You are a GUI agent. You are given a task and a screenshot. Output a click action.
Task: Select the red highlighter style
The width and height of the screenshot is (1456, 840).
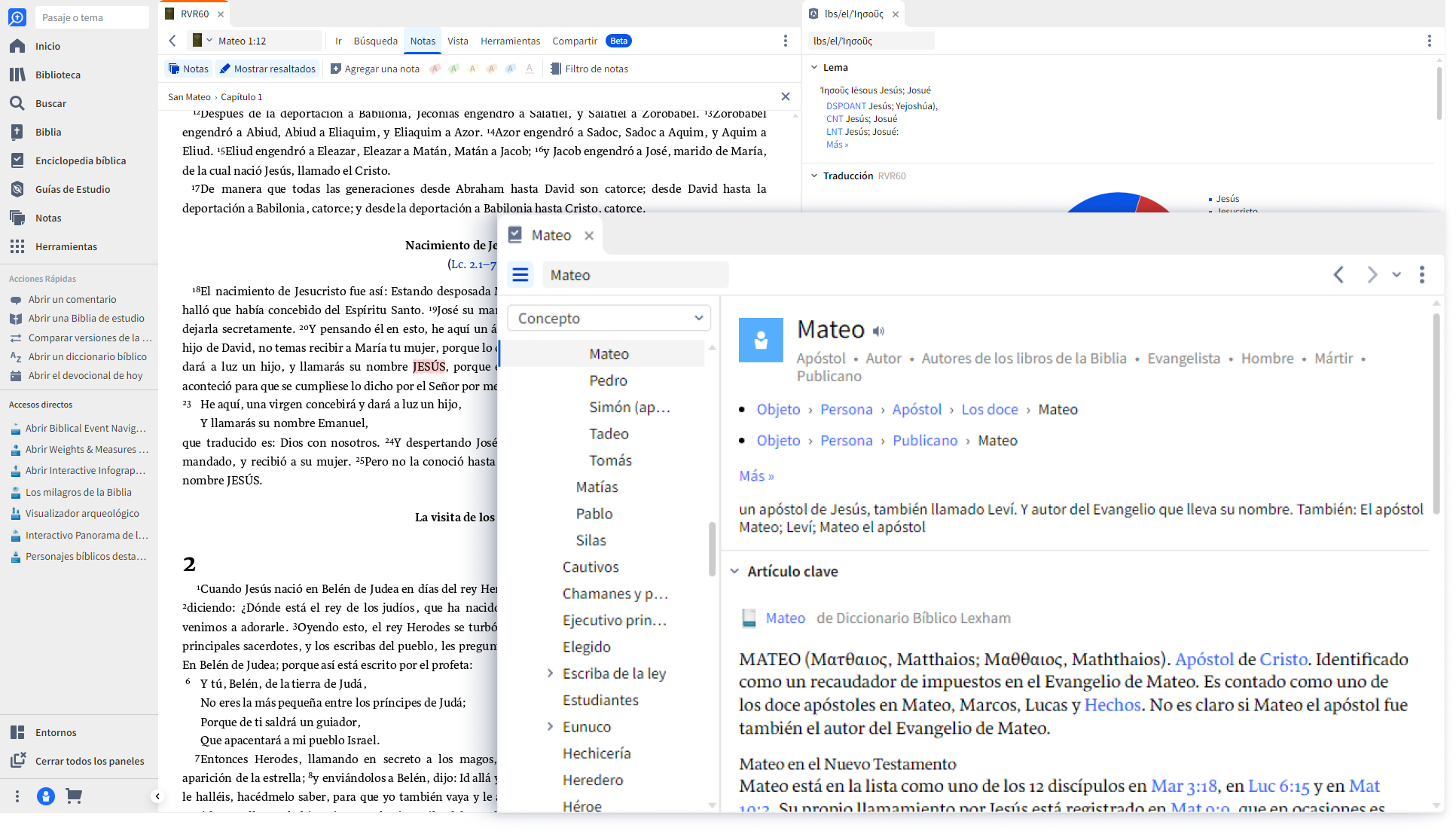point(435,69)
